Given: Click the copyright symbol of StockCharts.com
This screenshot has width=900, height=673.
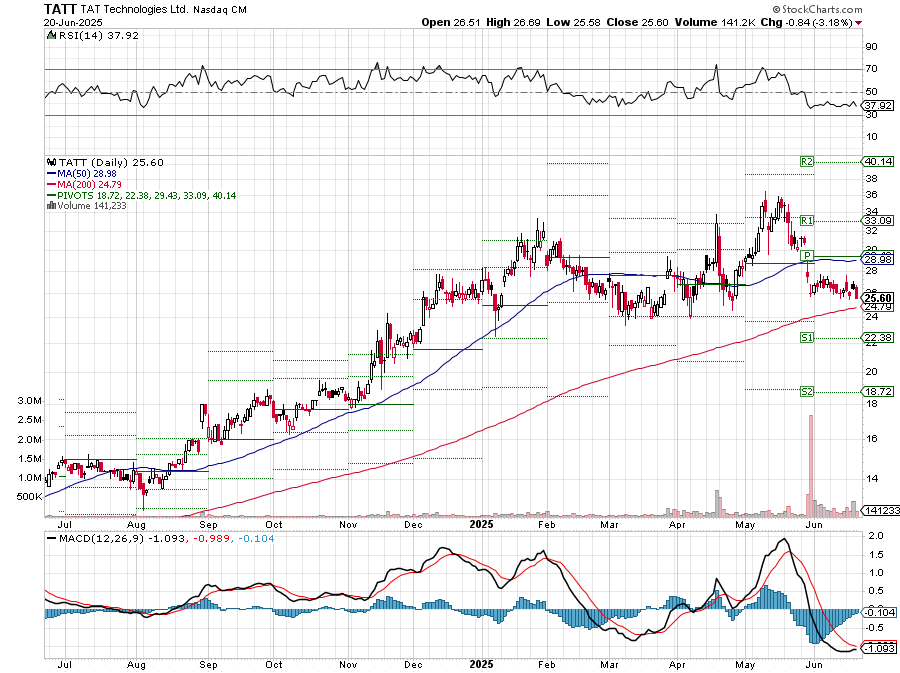Looking at the screenshot, I should pos(776,10).
